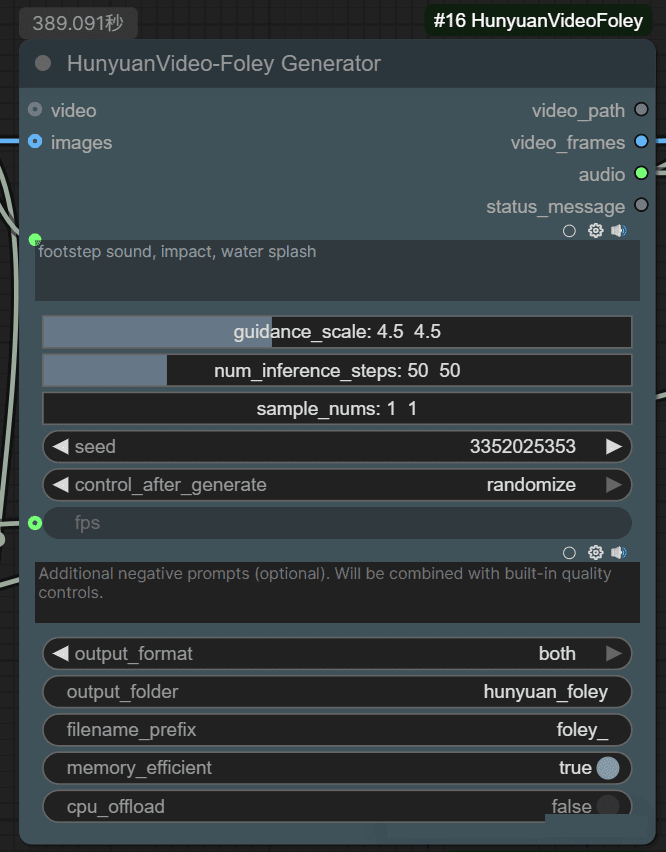Click the audio output socket
This screenshot has width=666, height=852.
tap(642, 173)
